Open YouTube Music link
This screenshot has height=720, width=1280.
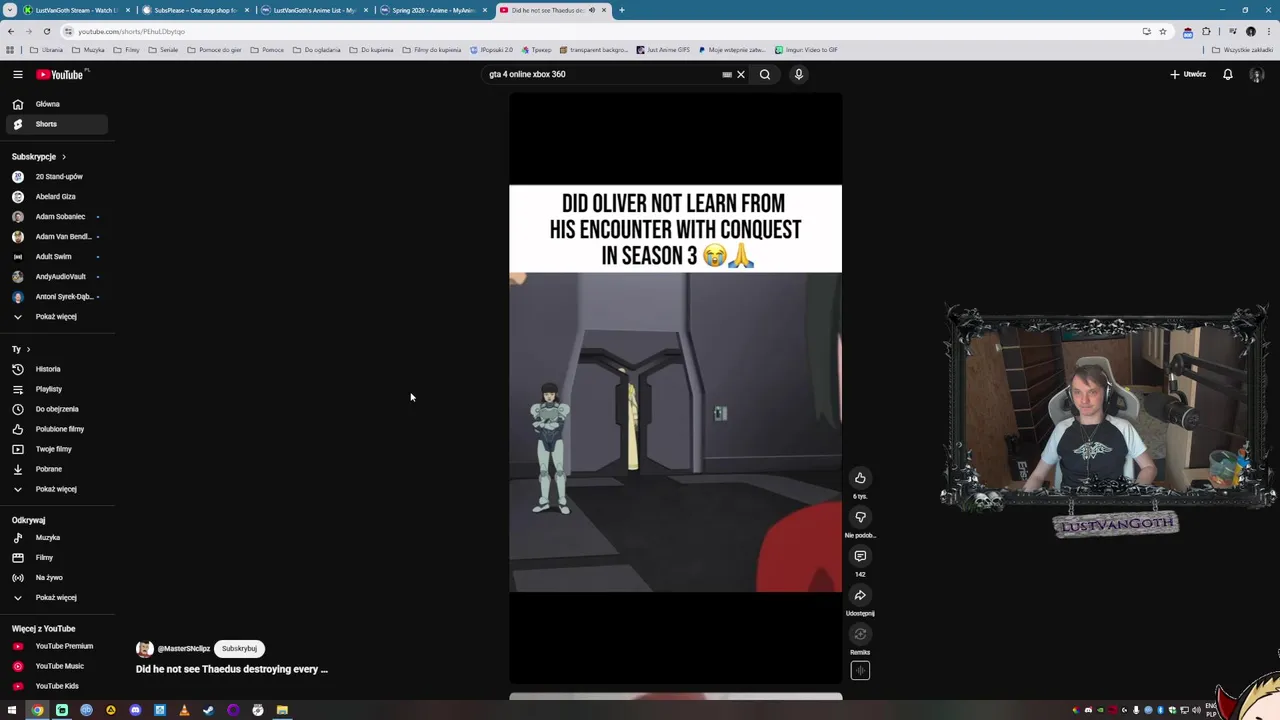[56, 666]
